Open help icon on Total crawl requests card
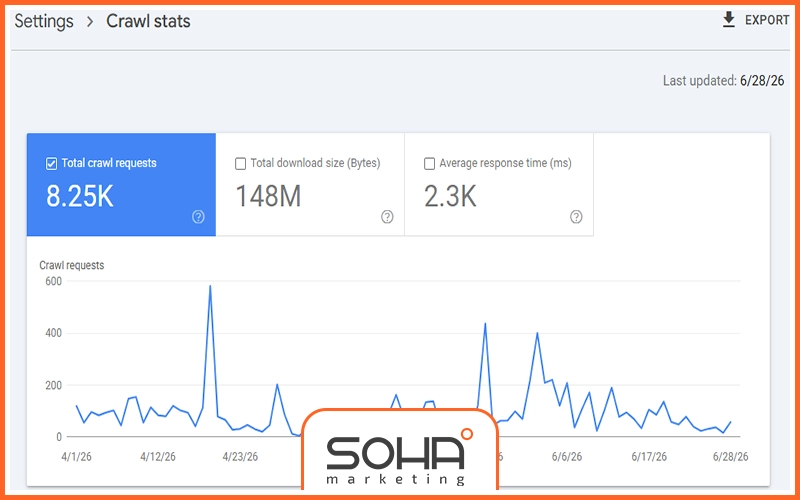Image resolution: width=800 pixels, height=500 pixels. pos(198,217)
